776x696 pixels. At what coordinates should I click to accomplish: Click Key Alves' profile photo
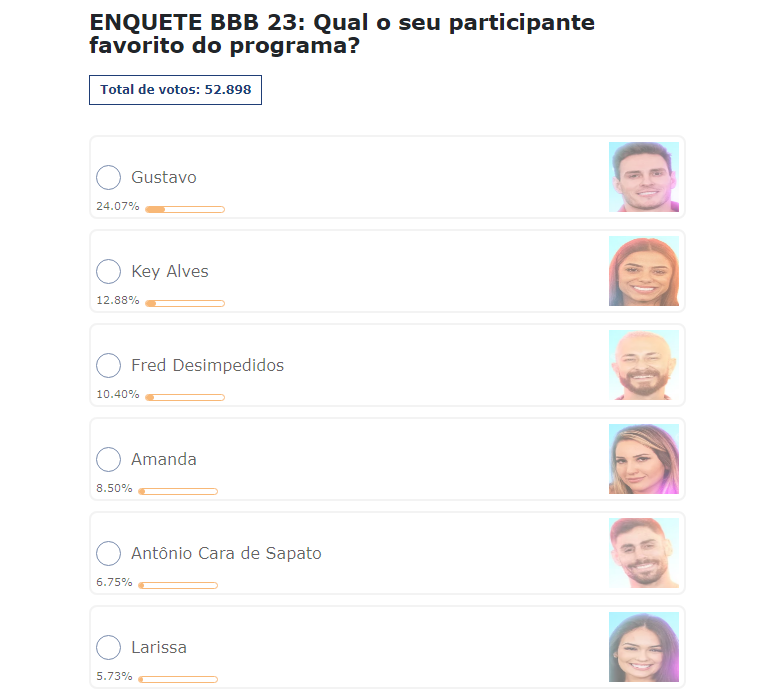[x=644, y=271]
